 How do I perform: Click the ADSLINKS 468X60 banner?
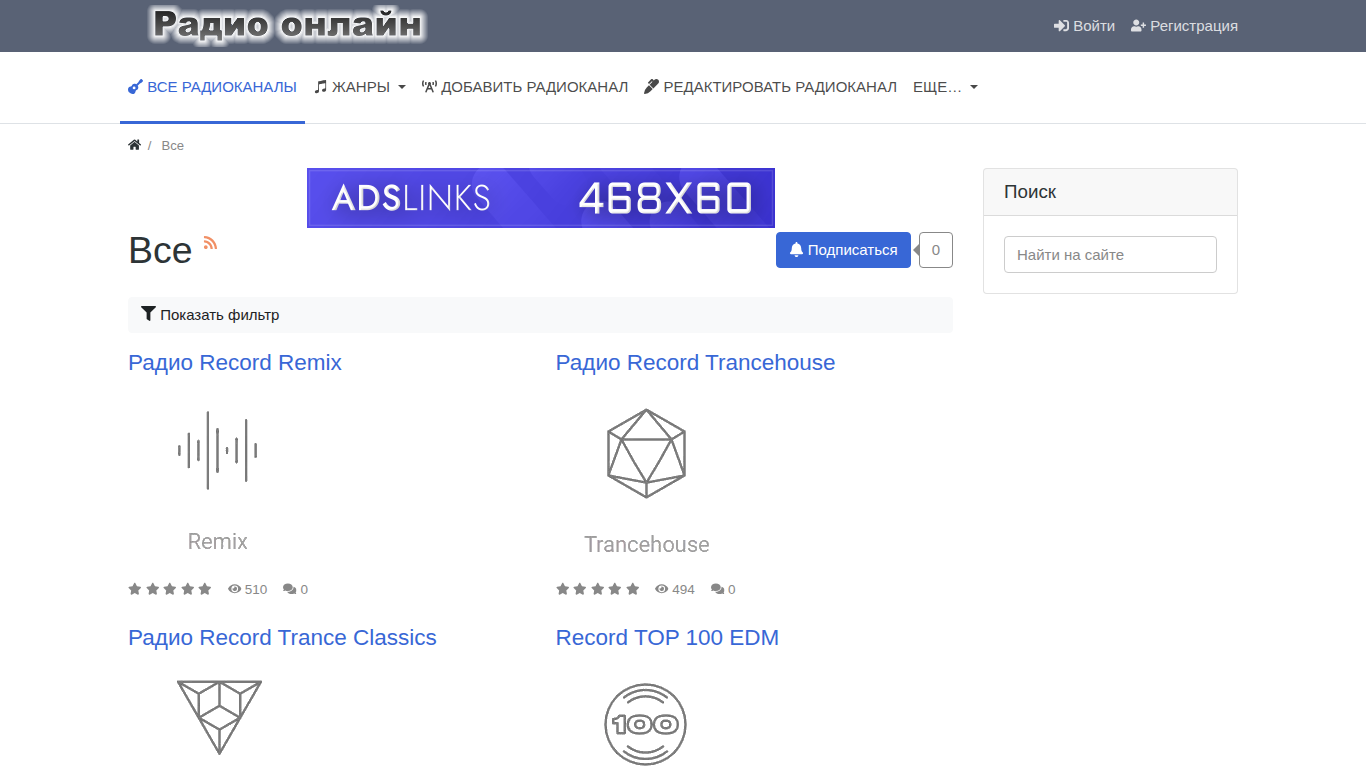point(541,198)
